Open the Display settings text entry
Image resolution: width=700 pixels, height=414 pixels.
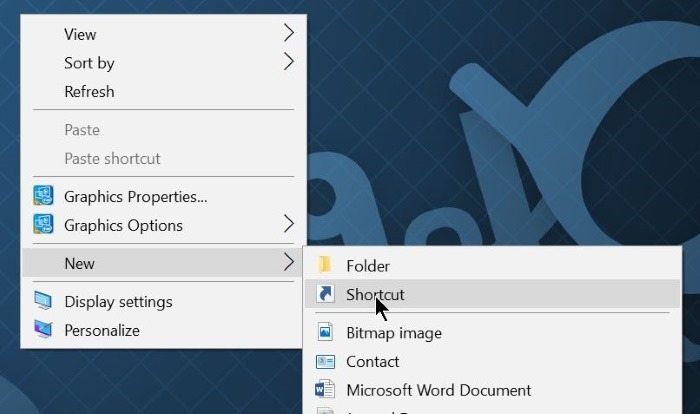click(118, 301)
